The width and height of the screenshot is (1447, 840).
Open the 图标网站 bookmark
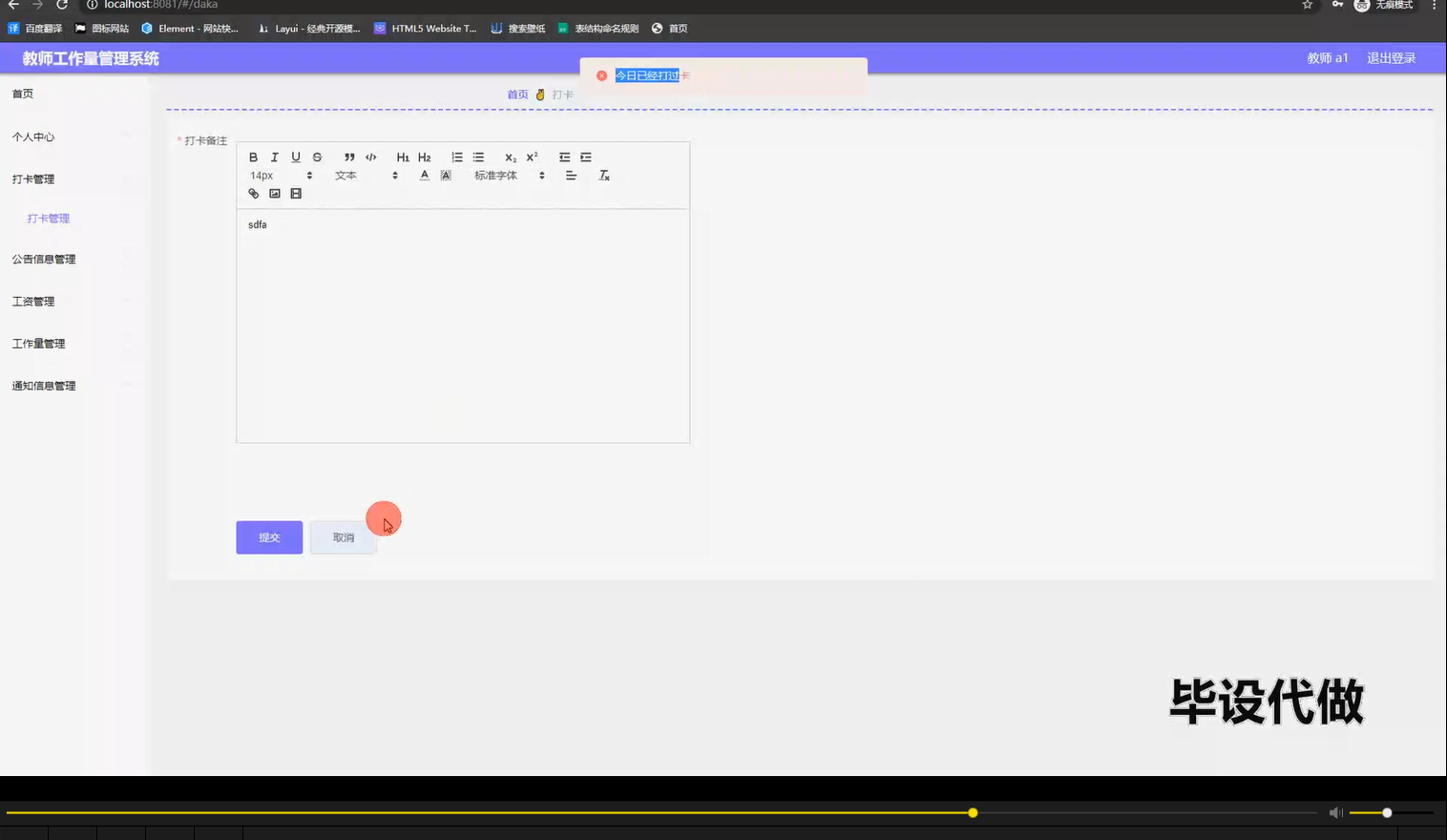click(x=102, y=29)
